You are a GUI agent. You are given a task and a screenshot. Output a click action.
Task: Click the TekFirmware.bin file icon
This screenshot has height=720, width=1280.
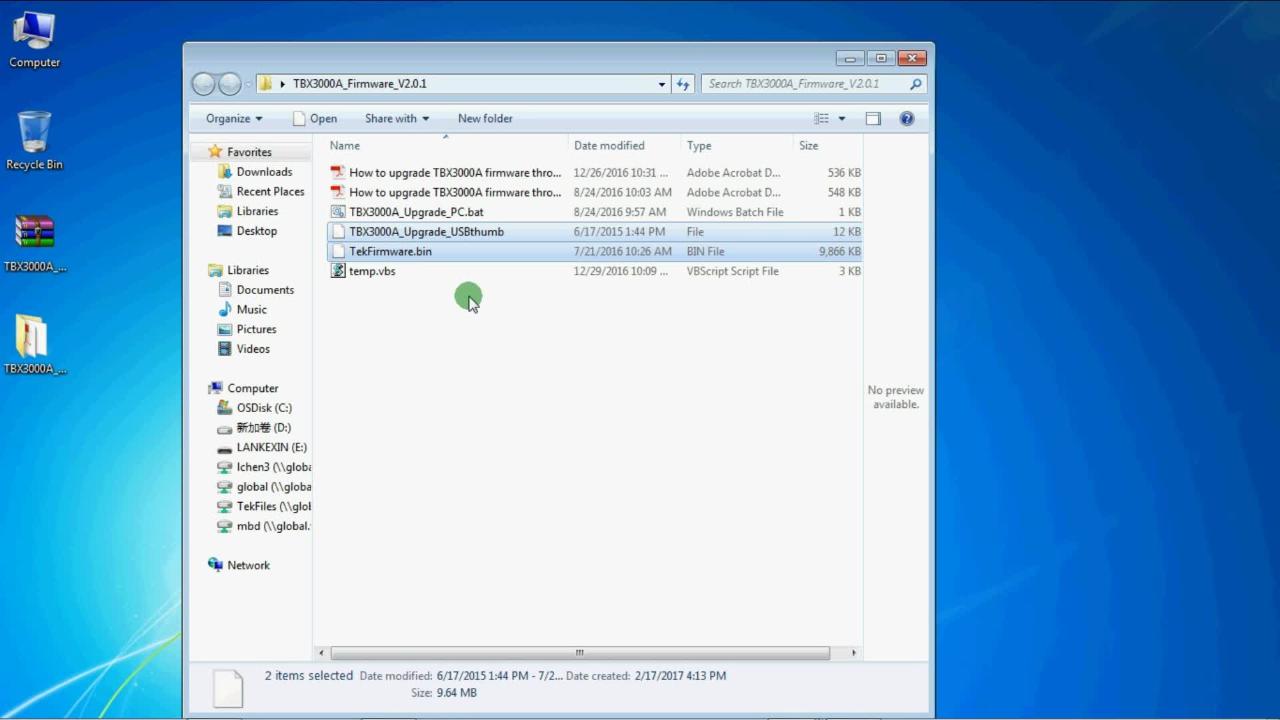[x=338, y=251]
